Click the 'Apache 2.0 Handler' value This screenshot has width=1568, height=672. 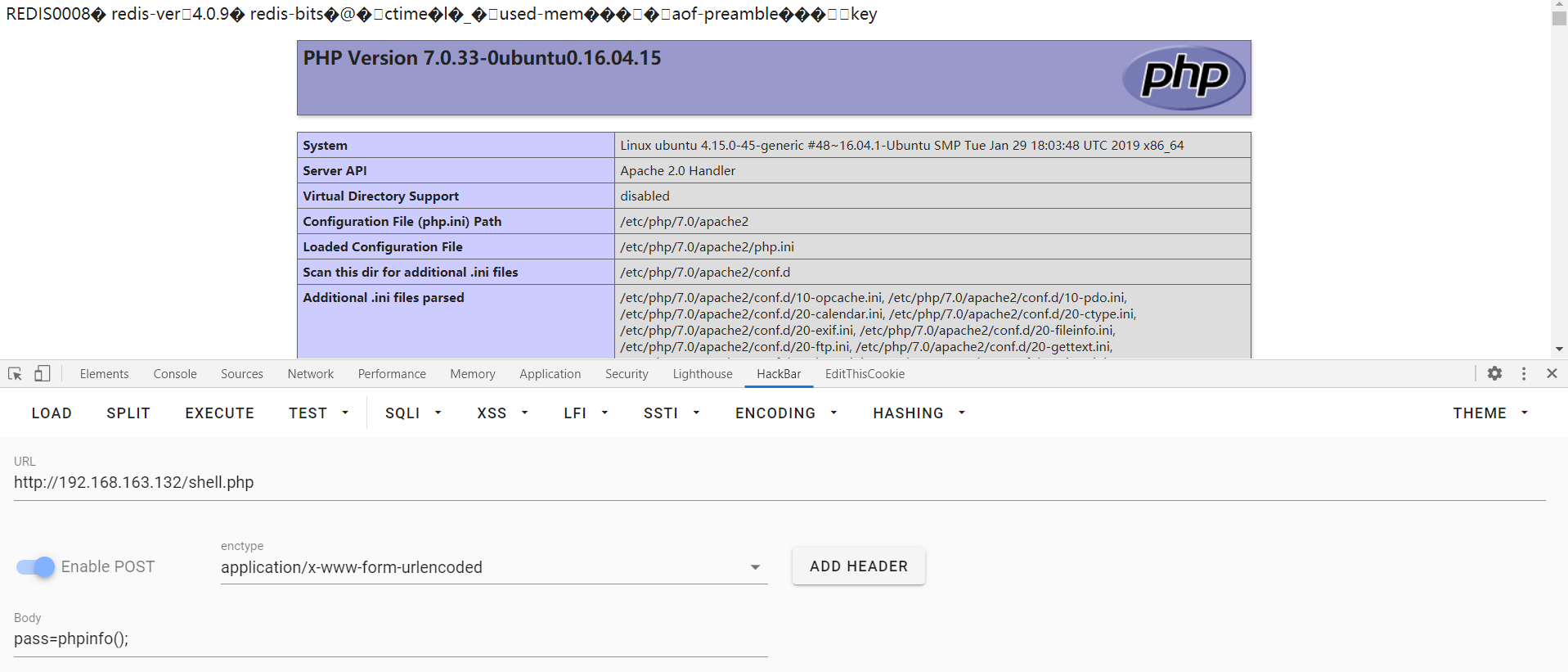pyautogui.click(x=677, y=170)
